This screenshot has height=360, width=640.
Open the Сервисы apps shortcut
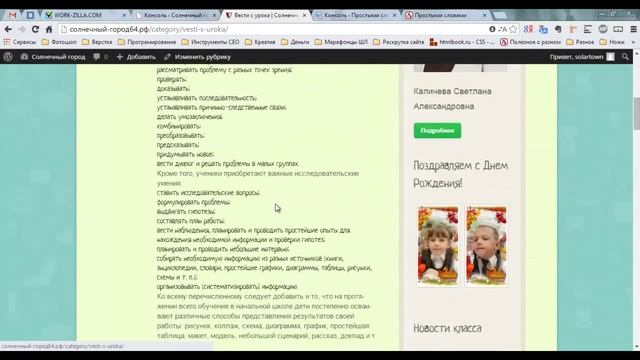pos(20,42)
